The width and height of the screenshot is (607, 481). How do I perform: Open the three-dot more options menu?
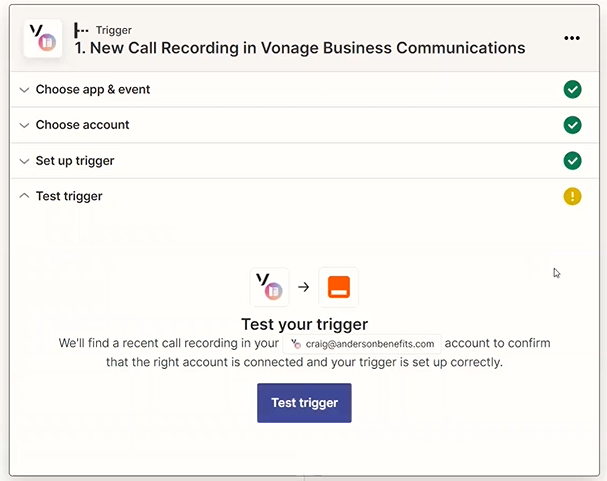click(x=572, y=38)
